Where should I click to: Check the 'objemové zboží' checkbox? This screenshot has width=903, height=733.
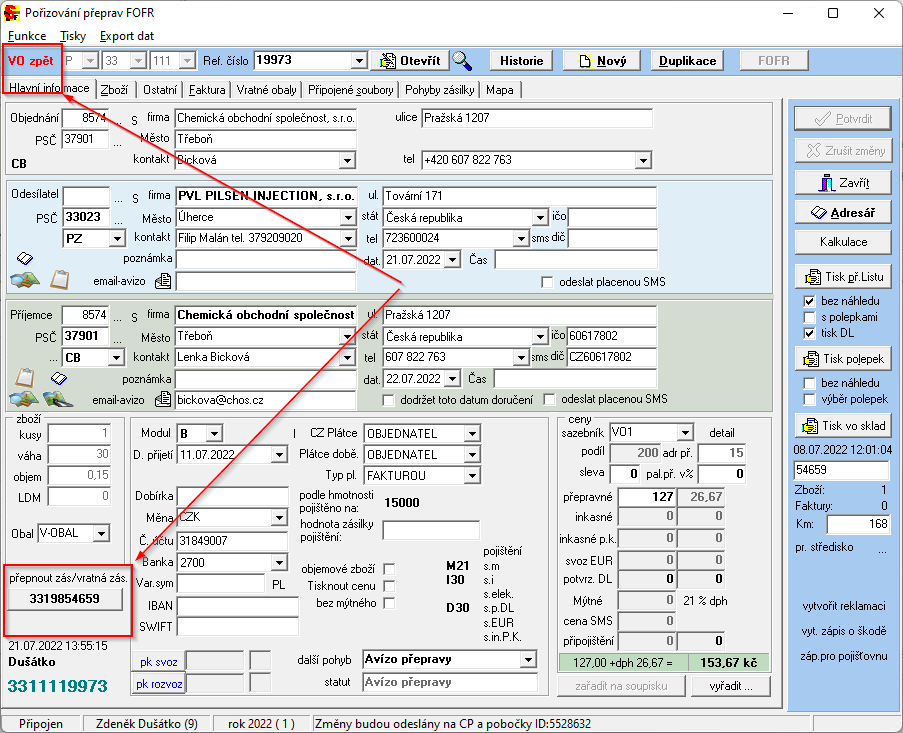(x=389, y=569)
